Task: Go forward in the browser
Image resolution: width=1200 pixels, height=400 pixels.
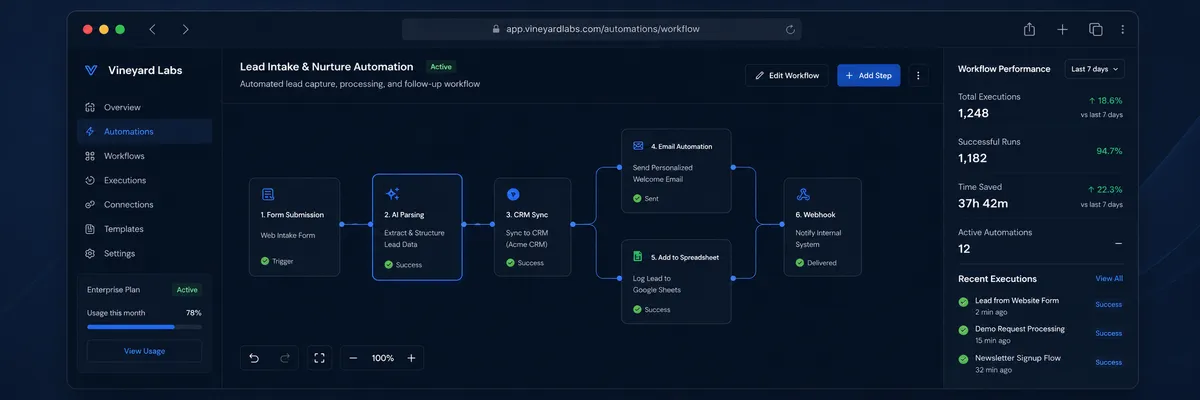Action: click(185, 29)
